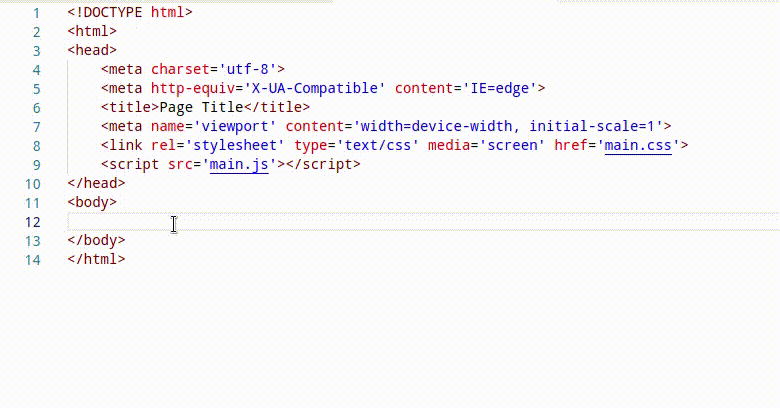Click the http-equiv attribute name

pos(193,88)
